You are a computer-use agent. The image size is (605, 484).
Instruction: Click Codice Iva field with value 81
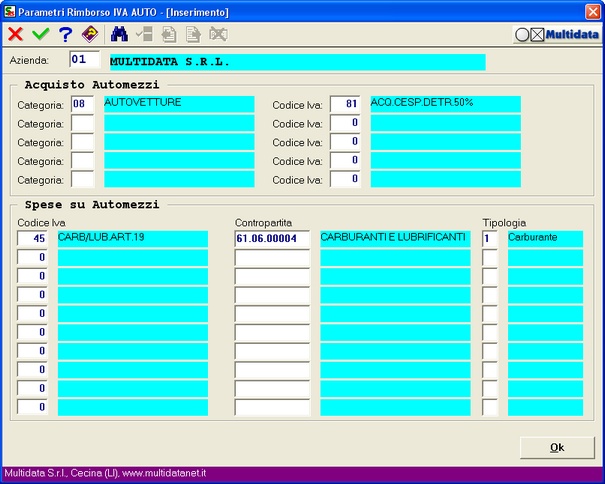point(345,104)
